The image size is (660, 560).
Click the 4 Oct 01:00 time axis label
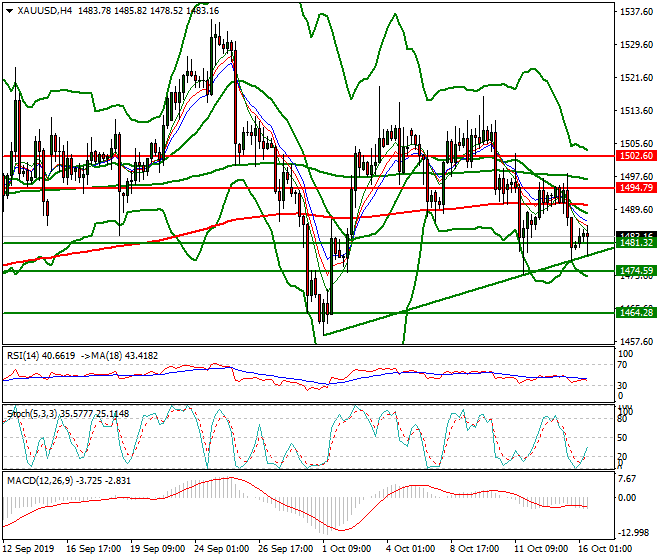click(x=411, y=549)
